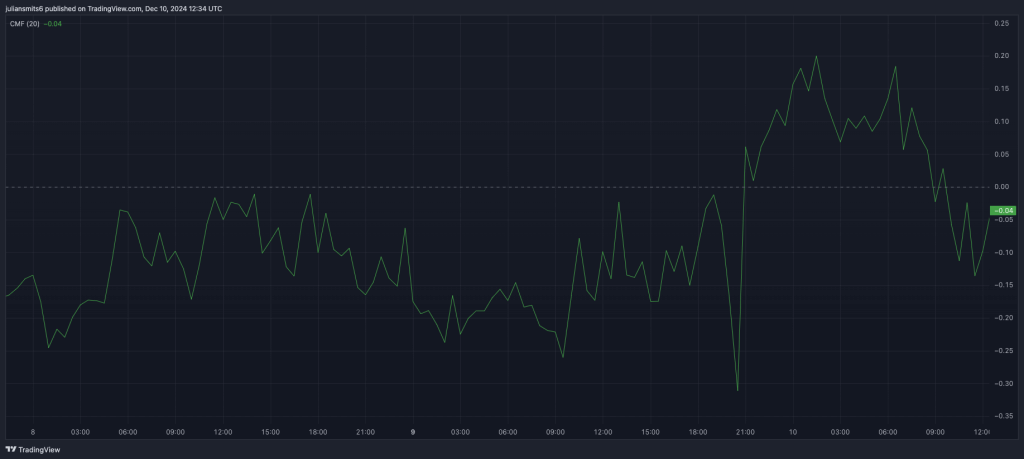
Task: Click the date label 8 on time axis
Action: (33, 432)
